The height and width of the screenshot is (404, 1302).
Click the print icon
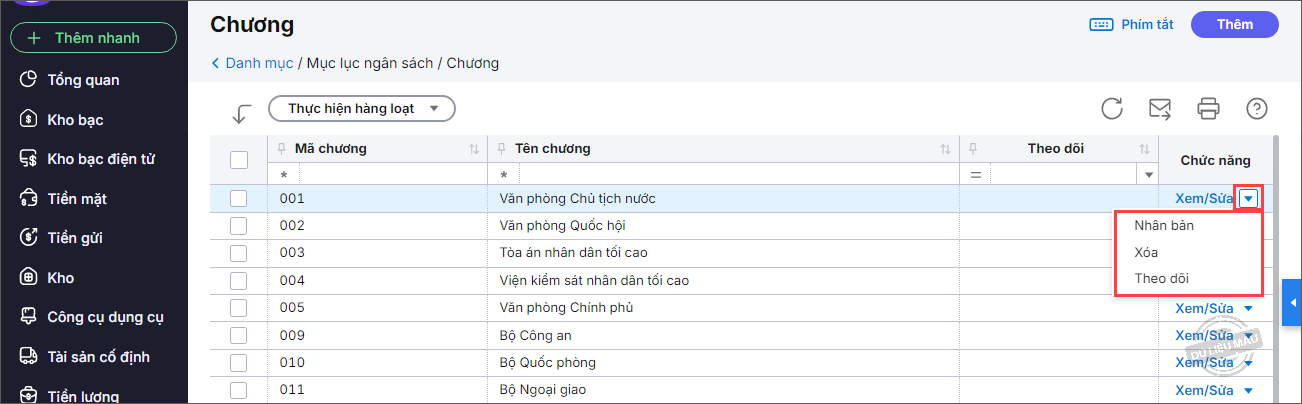coord(1209,108)
